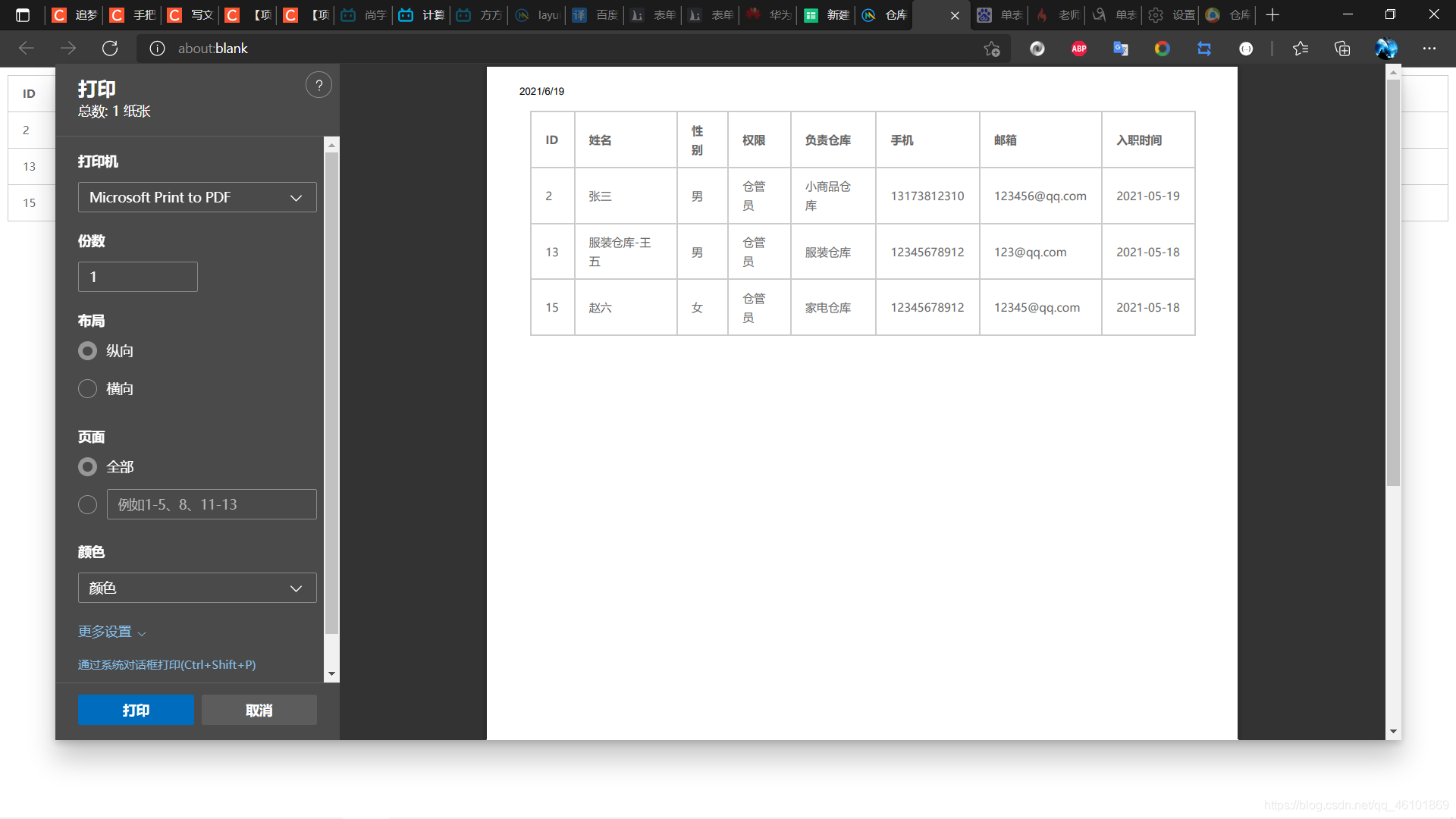Click the Microsoft Edge profile icon
The height and width of the screenshot is (819, 1456).
pos(1386,48)
